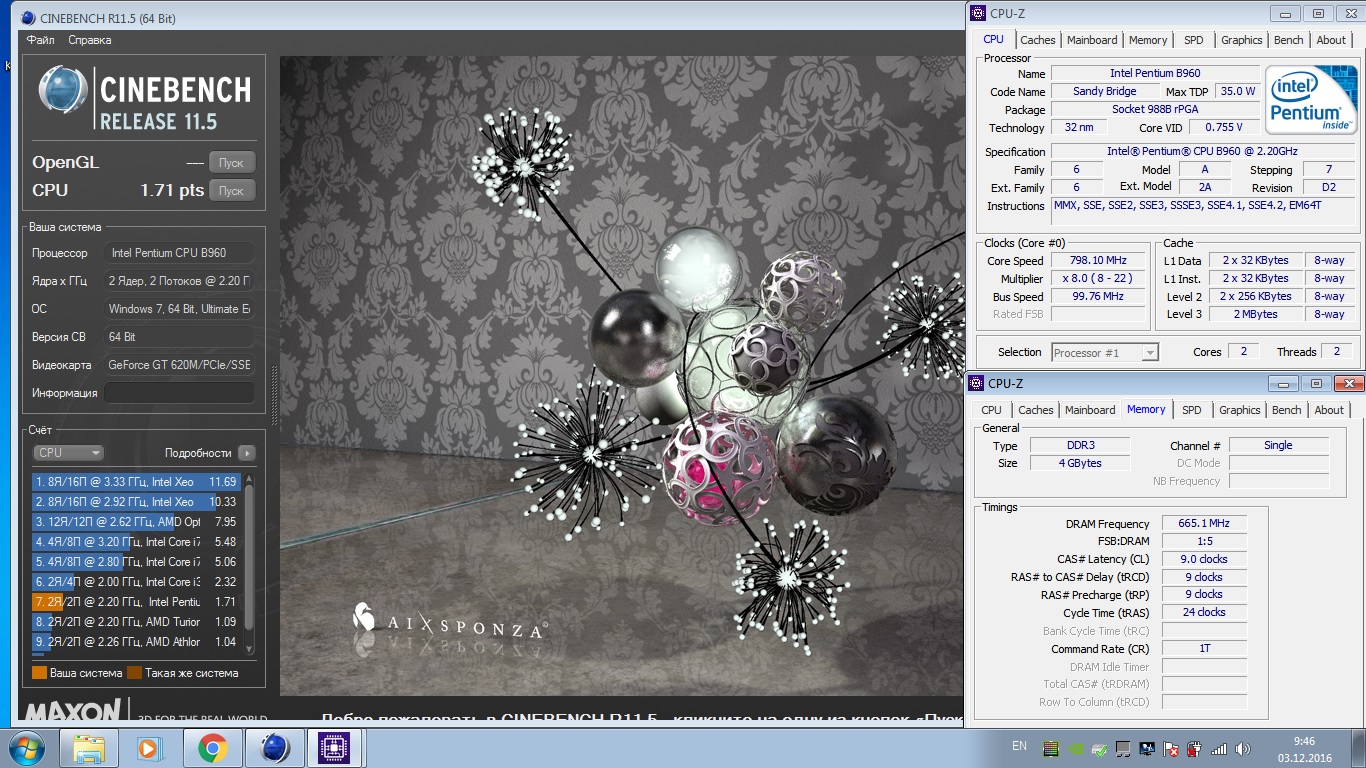Switch to Caches tab in upper CPU-Z
The image size is (1366, 768).
click(1037, 40)
